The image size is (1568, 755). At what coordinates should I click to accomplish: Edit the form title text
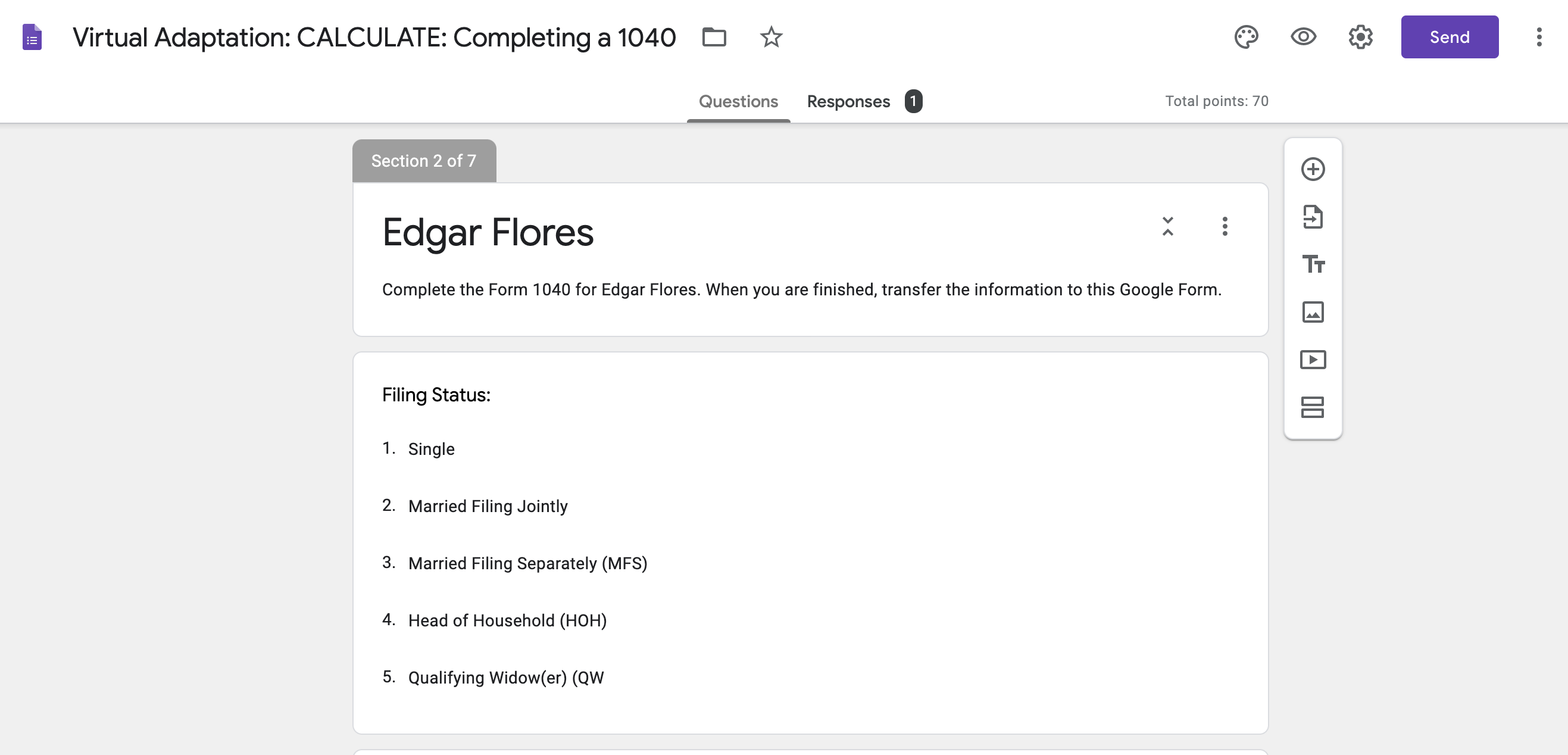point(374,37)
